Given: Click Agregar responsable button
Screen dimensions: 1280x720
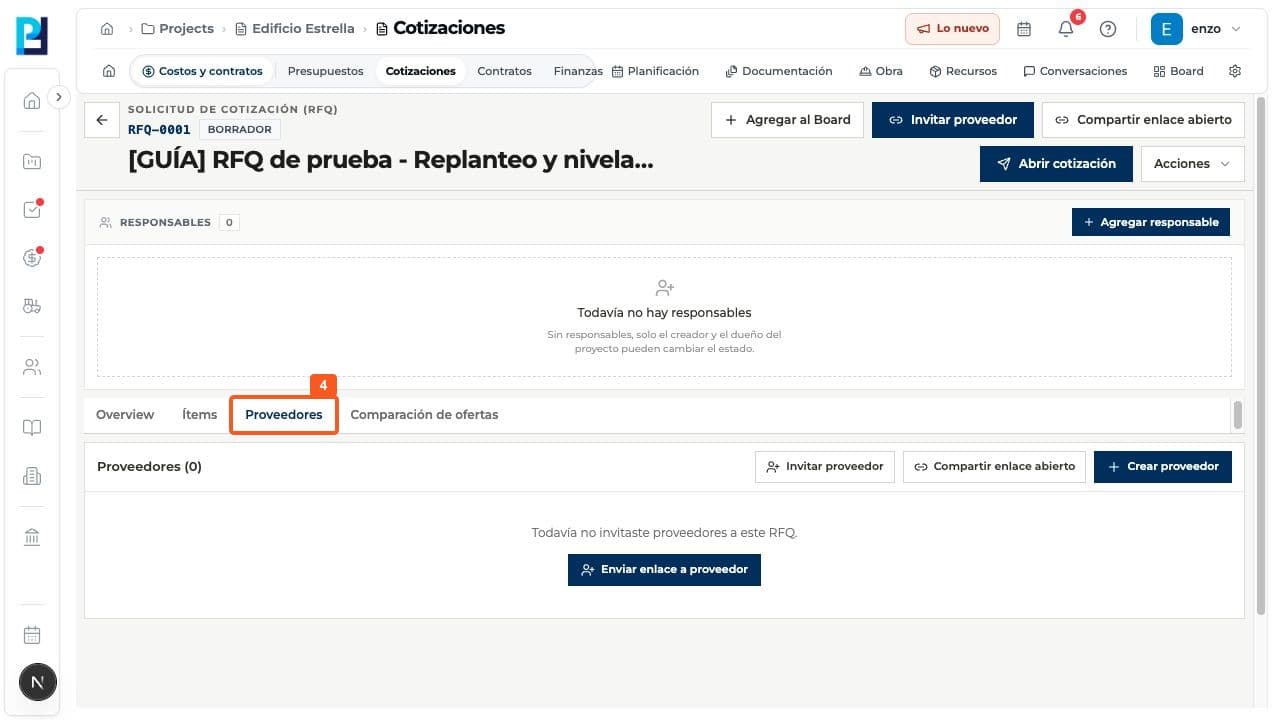Looking at the screenshot, I should coord(1151,222).
